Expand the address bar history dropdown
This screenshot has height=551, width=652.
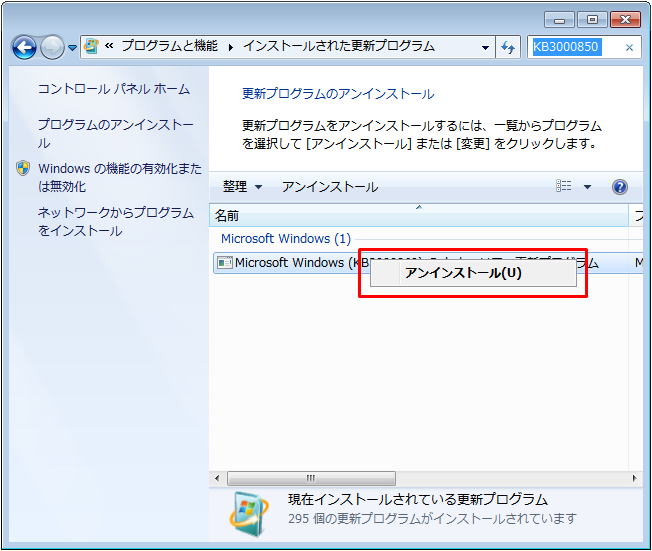click(x=485, y=47)
